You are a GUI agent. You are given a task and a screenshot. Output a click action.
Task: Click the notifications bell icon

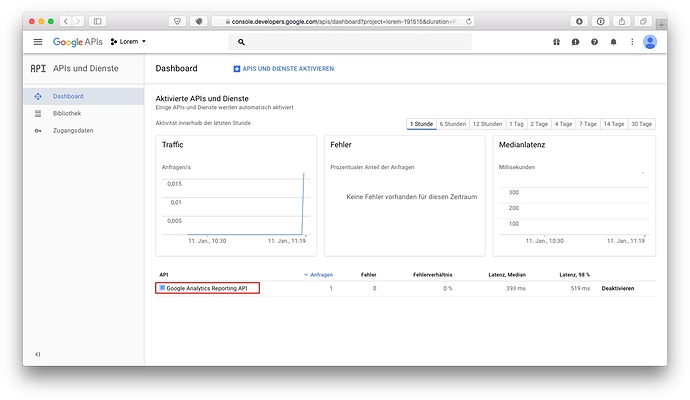point(612,42)
